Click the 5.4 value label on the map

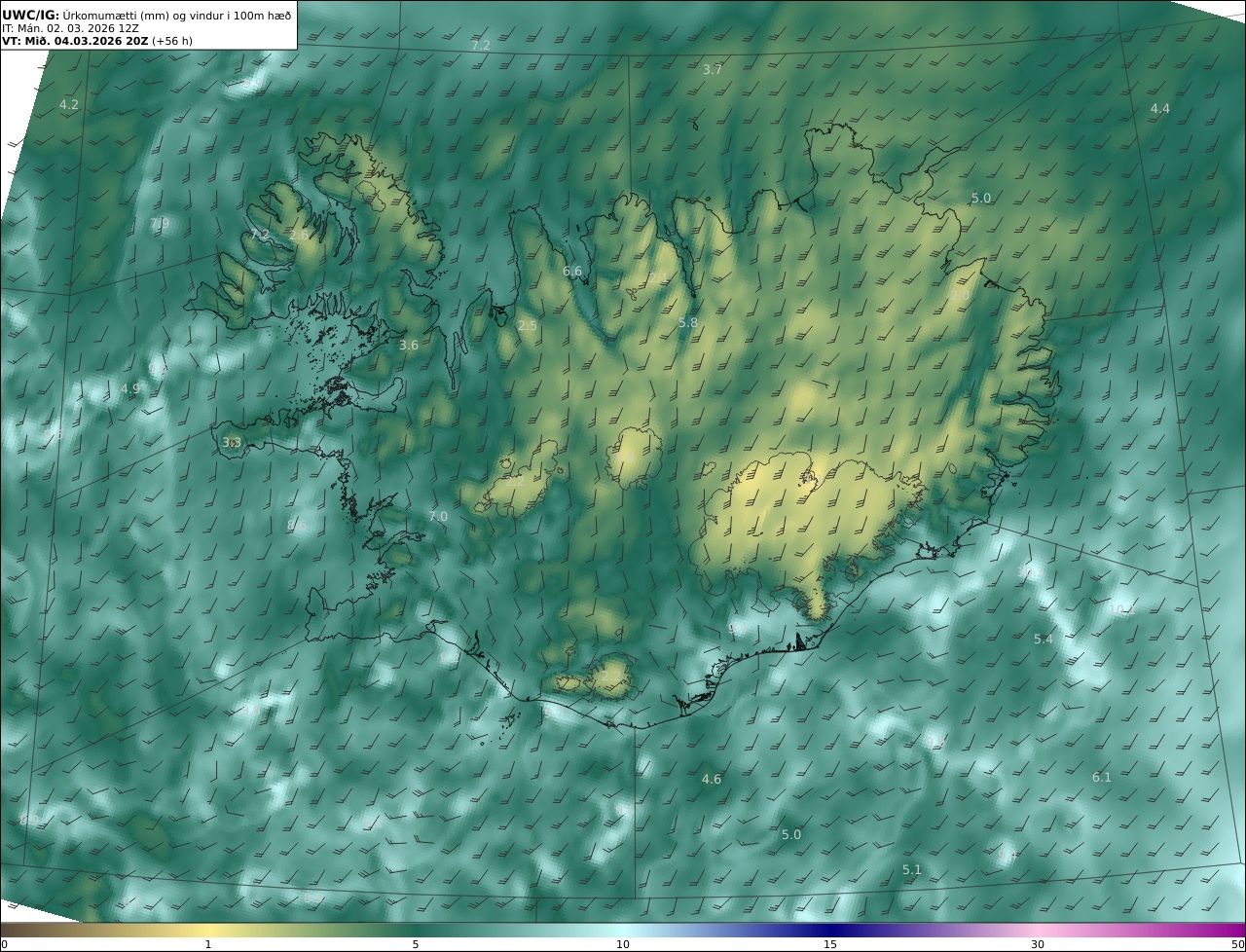pyautogui.click(x=1044, y=639)
